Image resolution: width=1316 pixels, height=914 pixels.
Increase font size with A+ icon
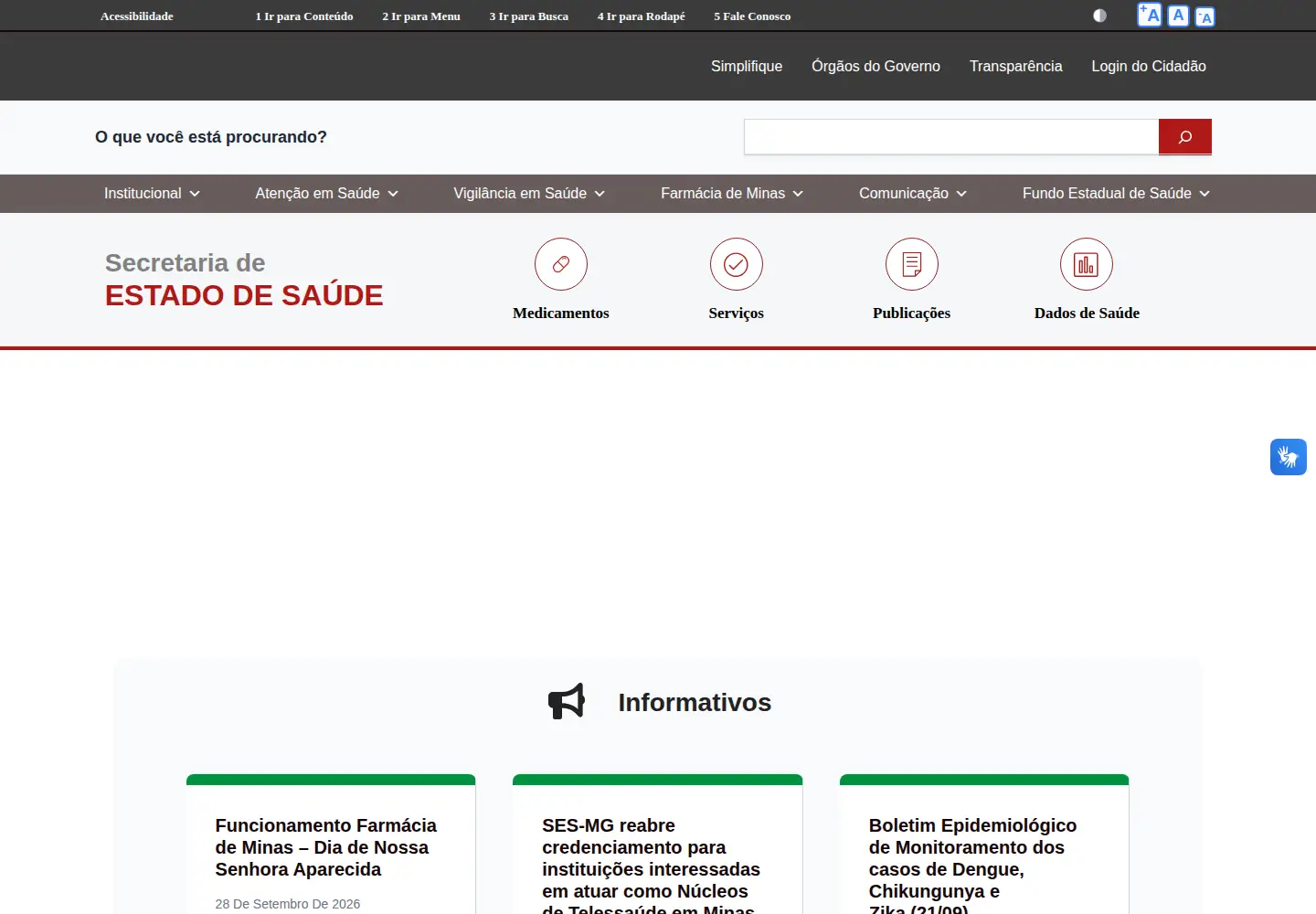point(1150,15)
